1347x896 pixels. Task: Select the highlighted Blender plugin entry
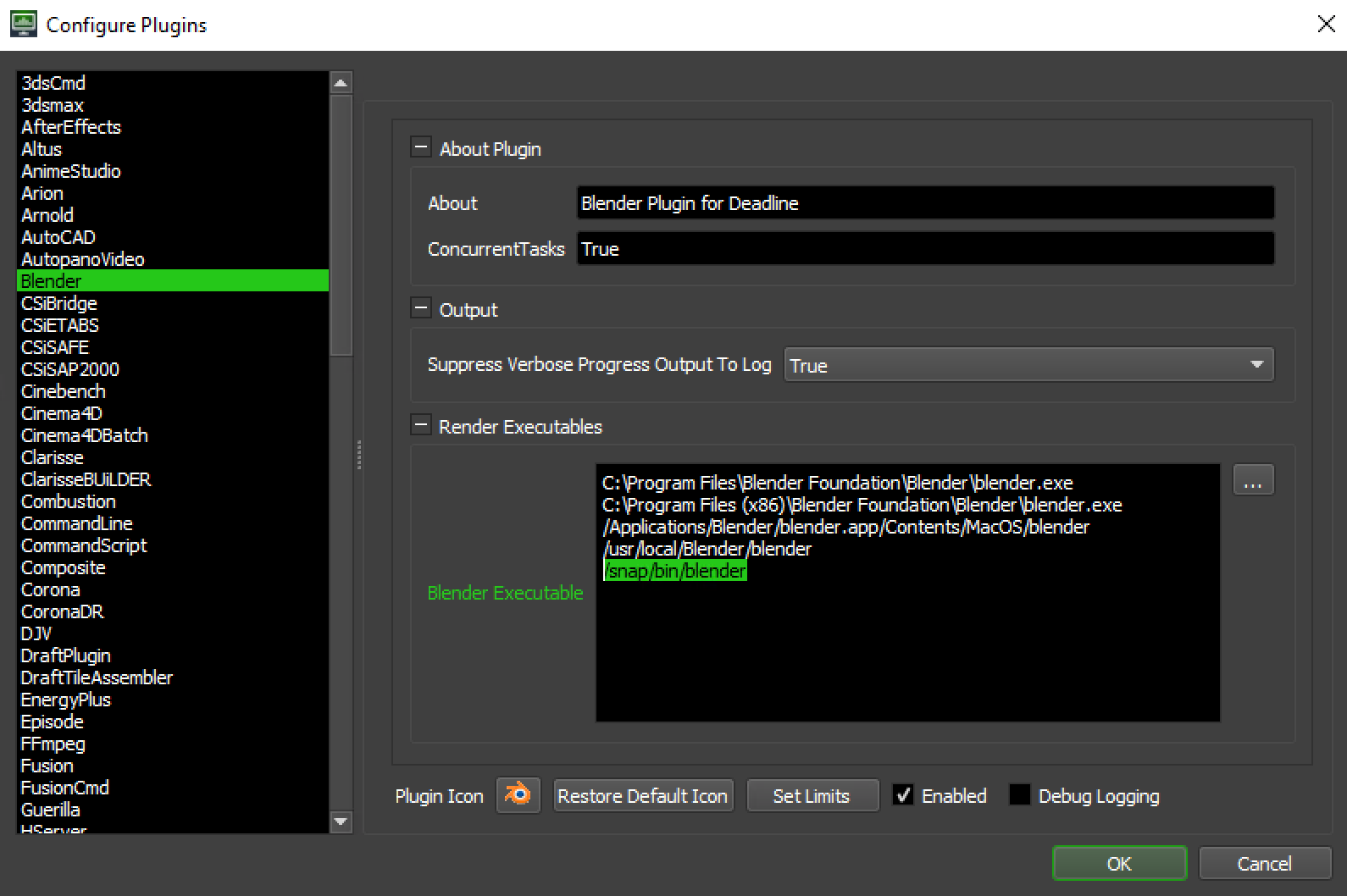173,281
